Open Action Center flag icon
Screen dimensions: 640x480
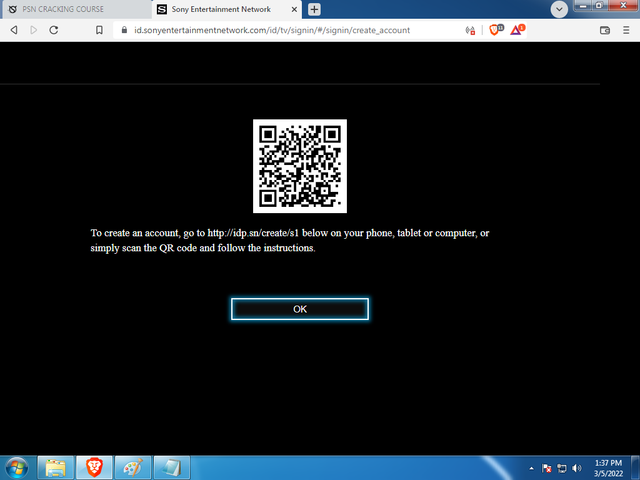(x=547, y=468)
